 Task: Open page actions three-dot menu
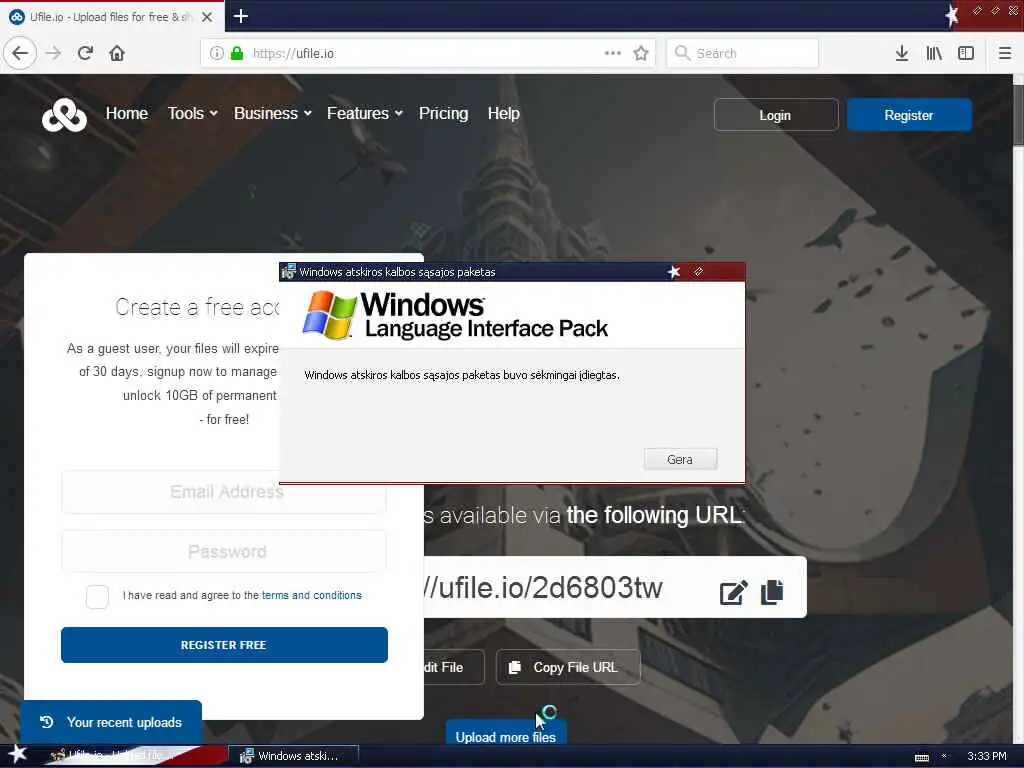point(613,53)
